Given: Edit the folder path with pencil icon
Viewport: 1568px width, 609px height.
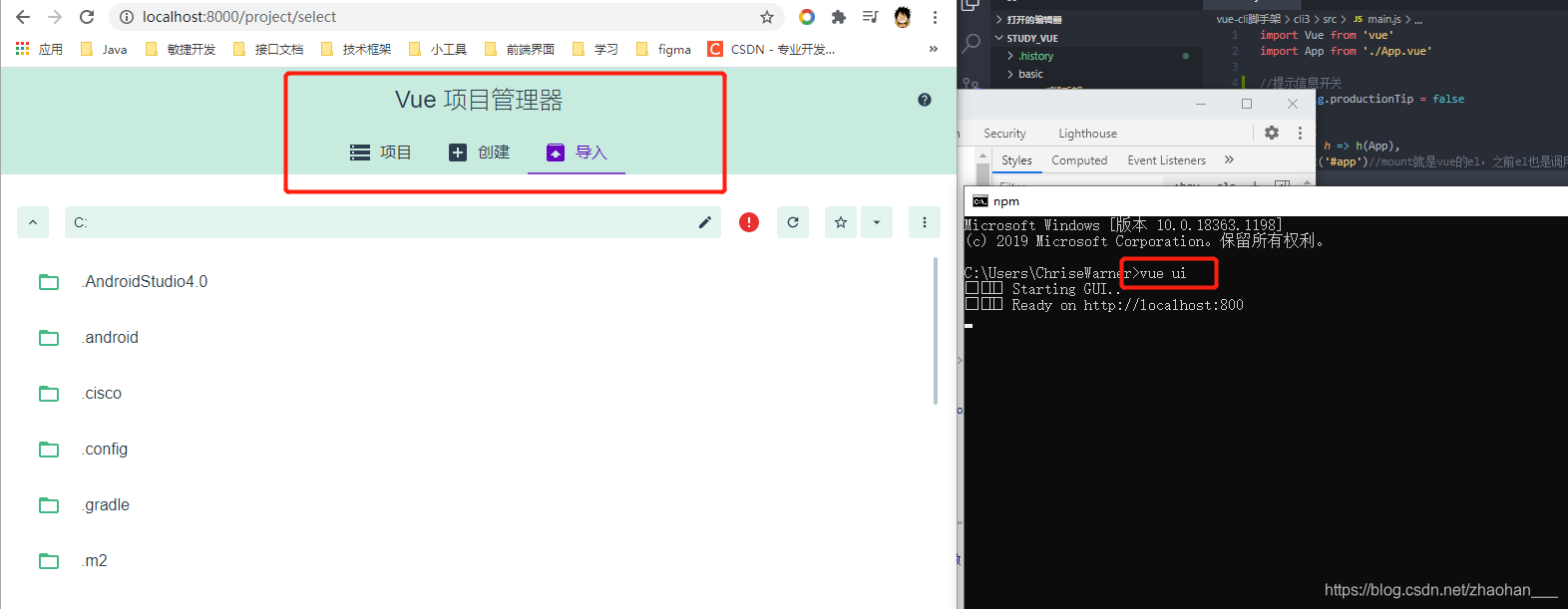Looking at the screenshot, I should pos(705,222).
